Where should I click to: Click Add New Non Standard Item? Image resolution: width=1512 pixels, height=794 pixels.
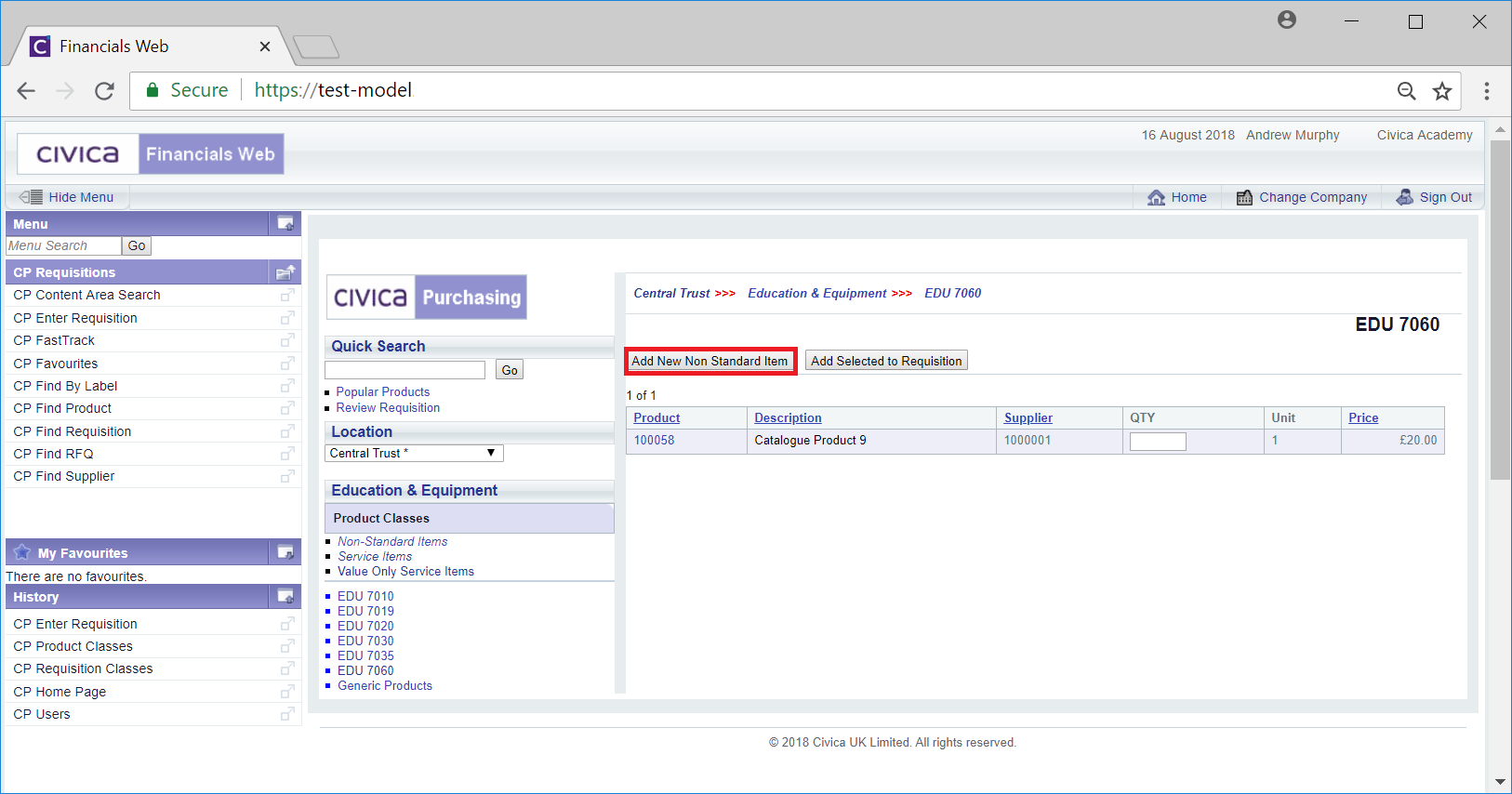point(710,361)
